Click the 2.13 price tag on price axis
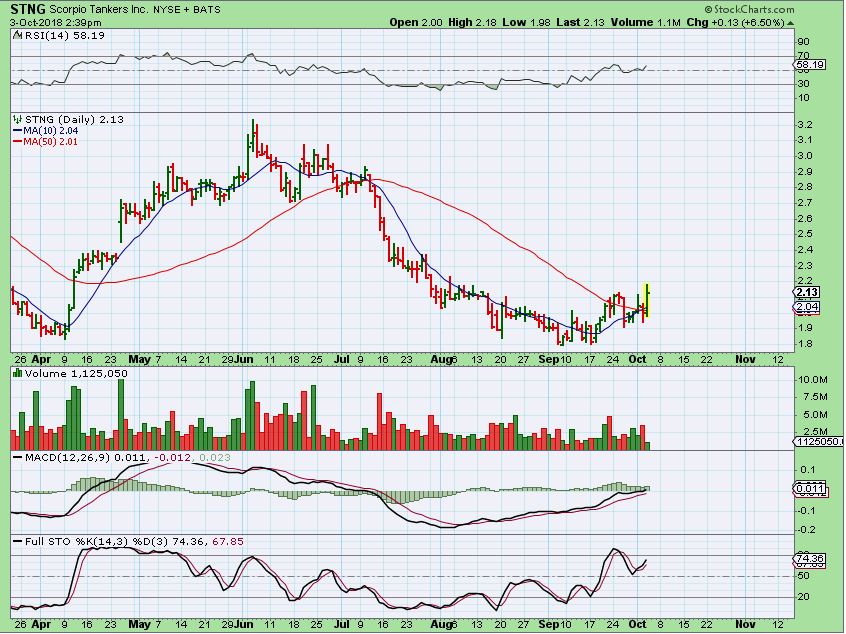This screenshot has width=846, height=634. [808, 292]
